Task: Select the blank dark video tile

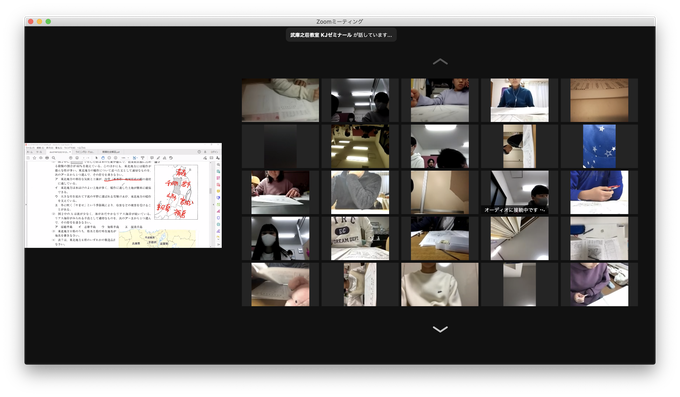Action: tap(280, 146)
